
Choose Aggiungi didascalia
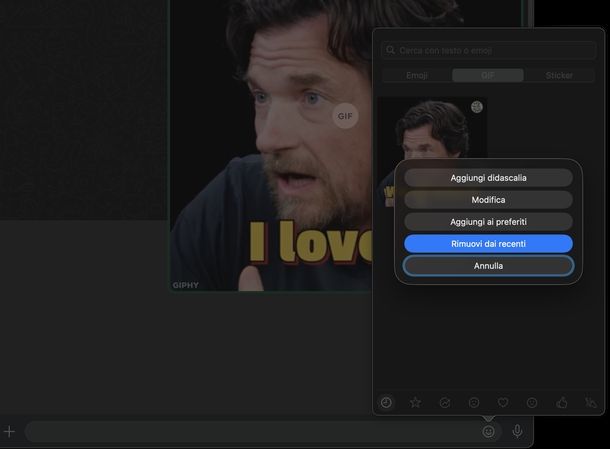pos(488,177)
